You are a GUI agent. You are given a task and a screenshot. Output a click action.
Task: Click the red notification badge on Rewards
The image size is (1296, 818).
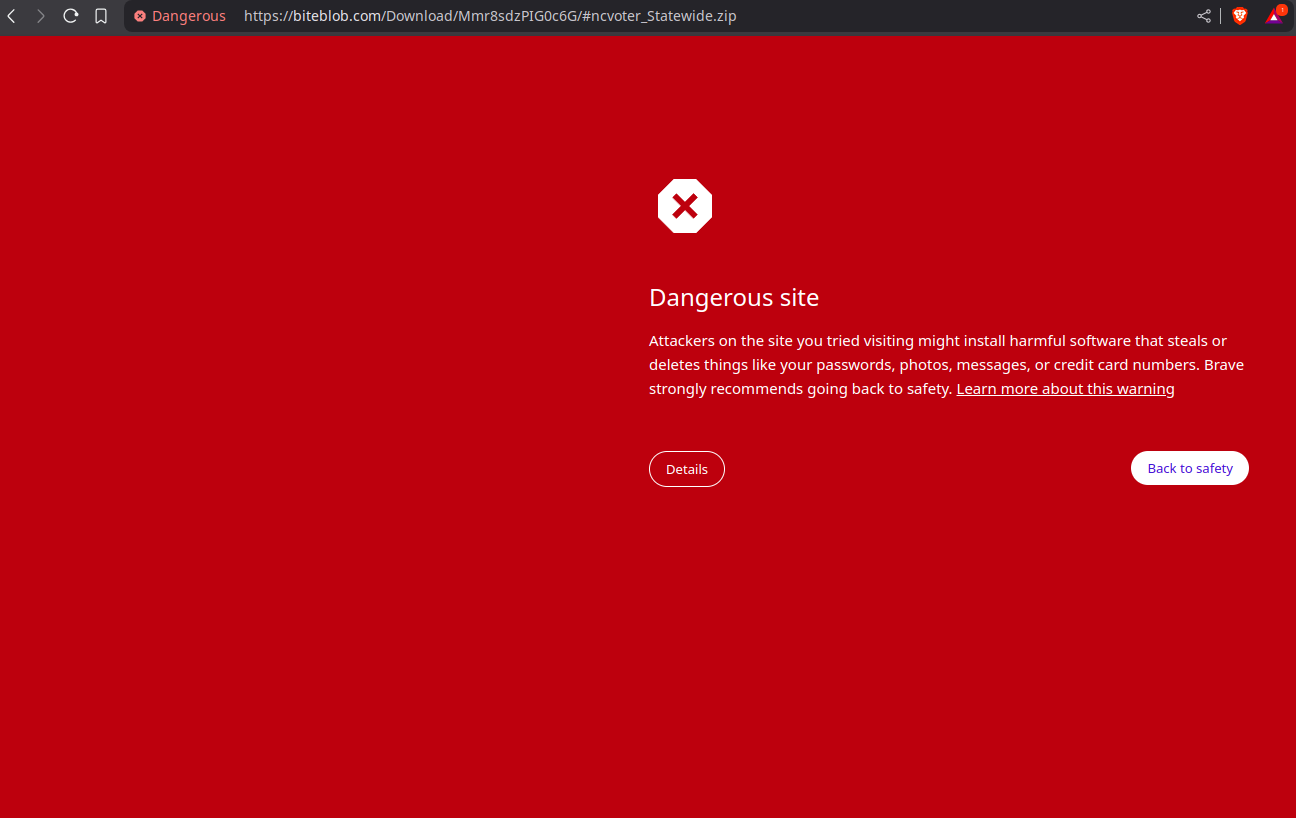pos(1281,10)
